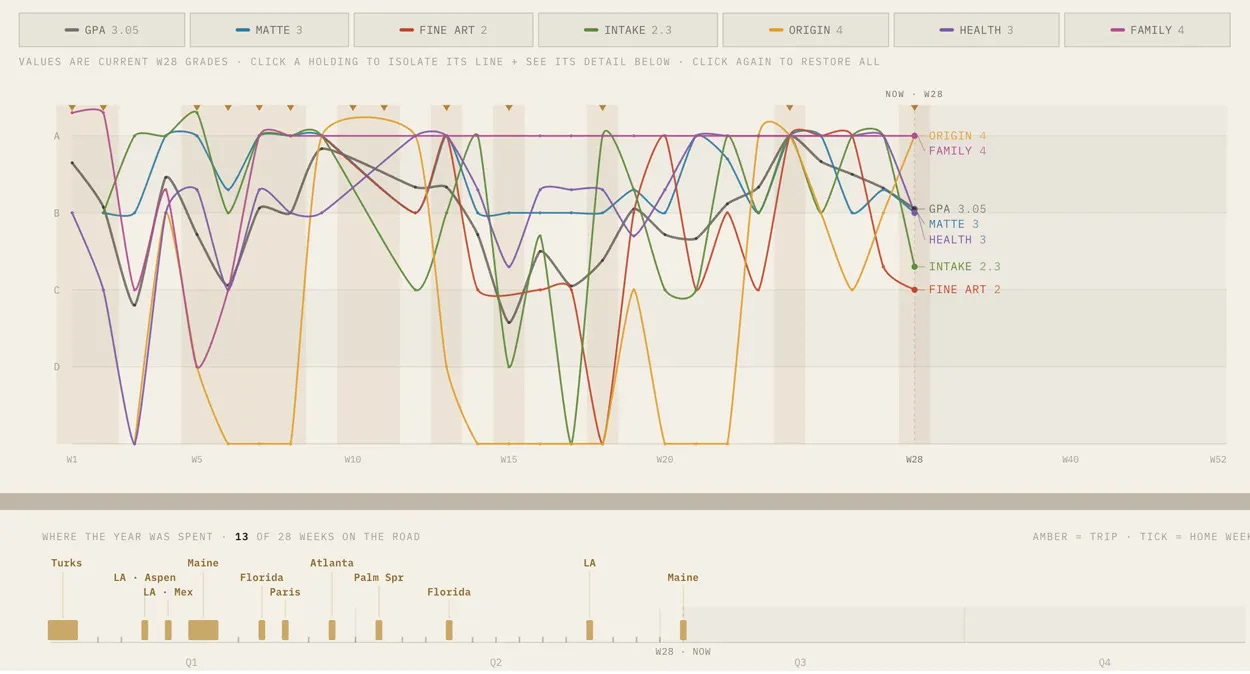This screenshot has height=674, width=1250.
Task: Click the 'A' grade axis label
Action: tap(57, 136)
